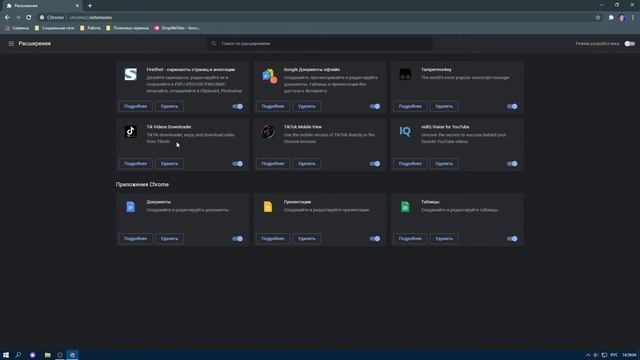This screenshot has height=360, width=640.
Task: Open Chrome's three-dot menu
Action: click(x=633, y=18)
